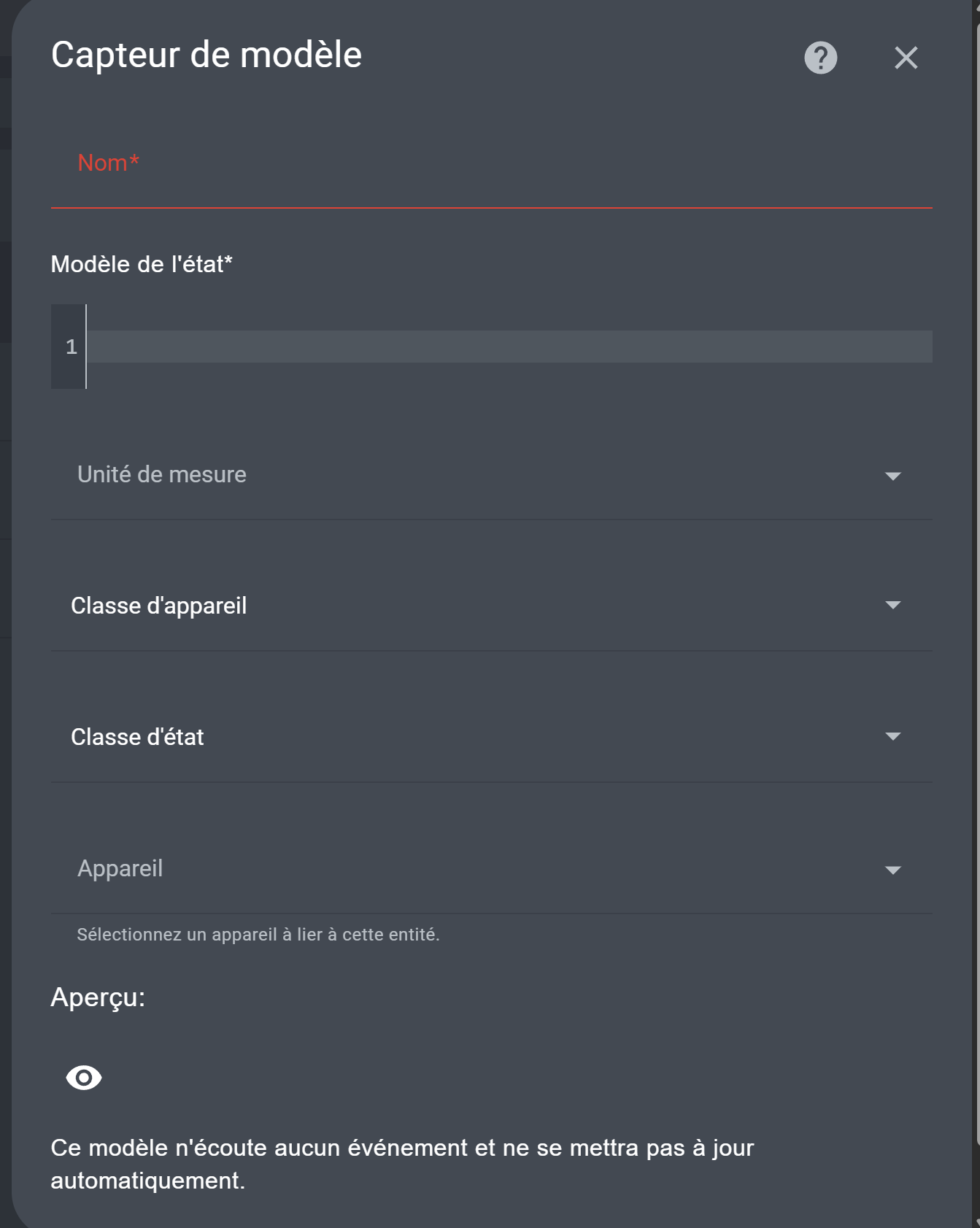Close the Capteur de modèle dialog
The image size is (980, 1228).
tap(906, 58)
